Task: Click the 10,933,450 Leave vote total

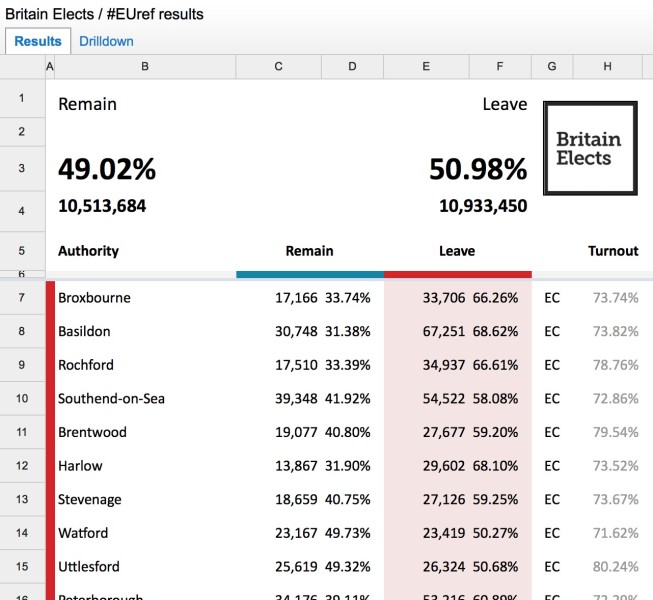Action: pyautogui.click(x=483, y=206)
